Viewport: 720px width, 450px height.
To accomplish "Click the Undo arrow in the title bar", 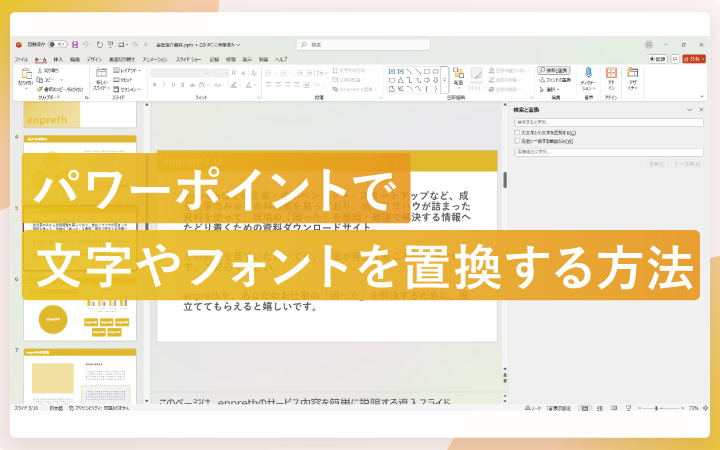I will click(x=86, y=45).
